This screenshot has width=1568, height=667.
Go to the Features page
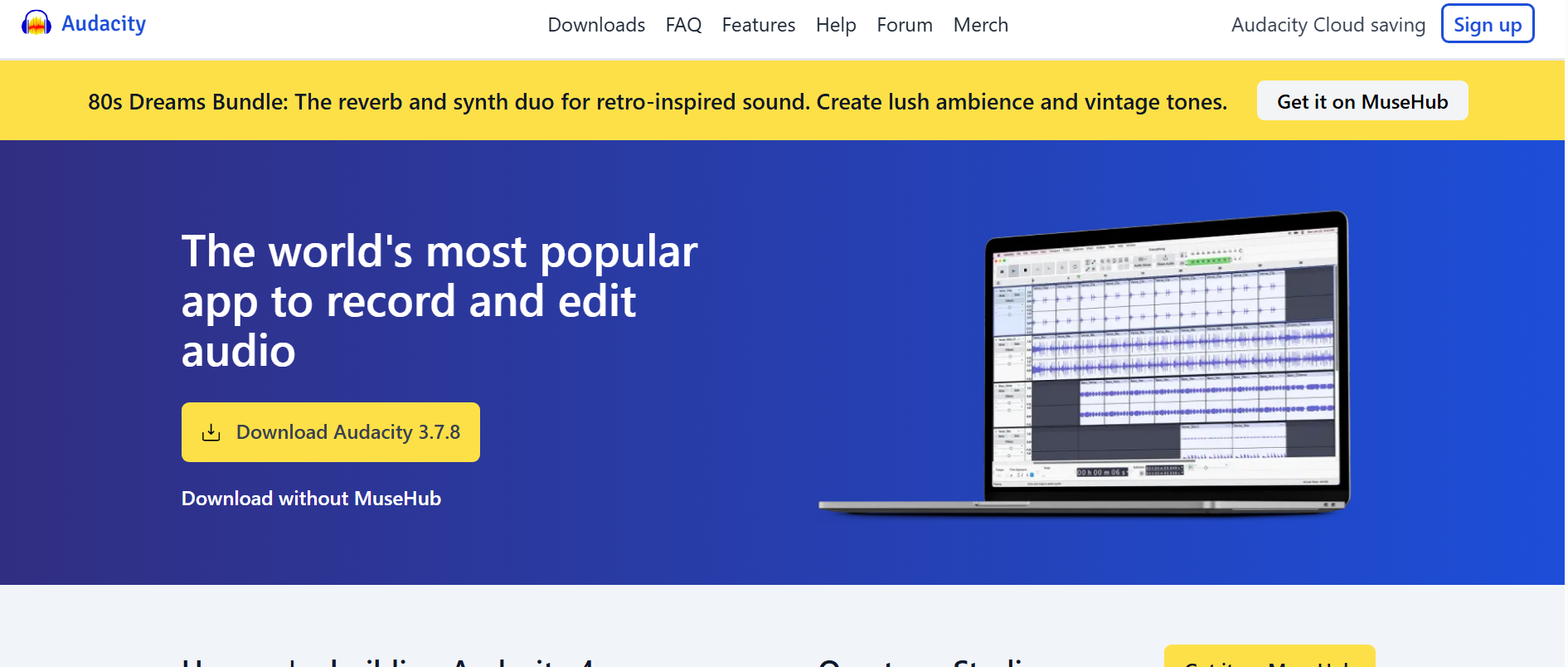point(758,25)
